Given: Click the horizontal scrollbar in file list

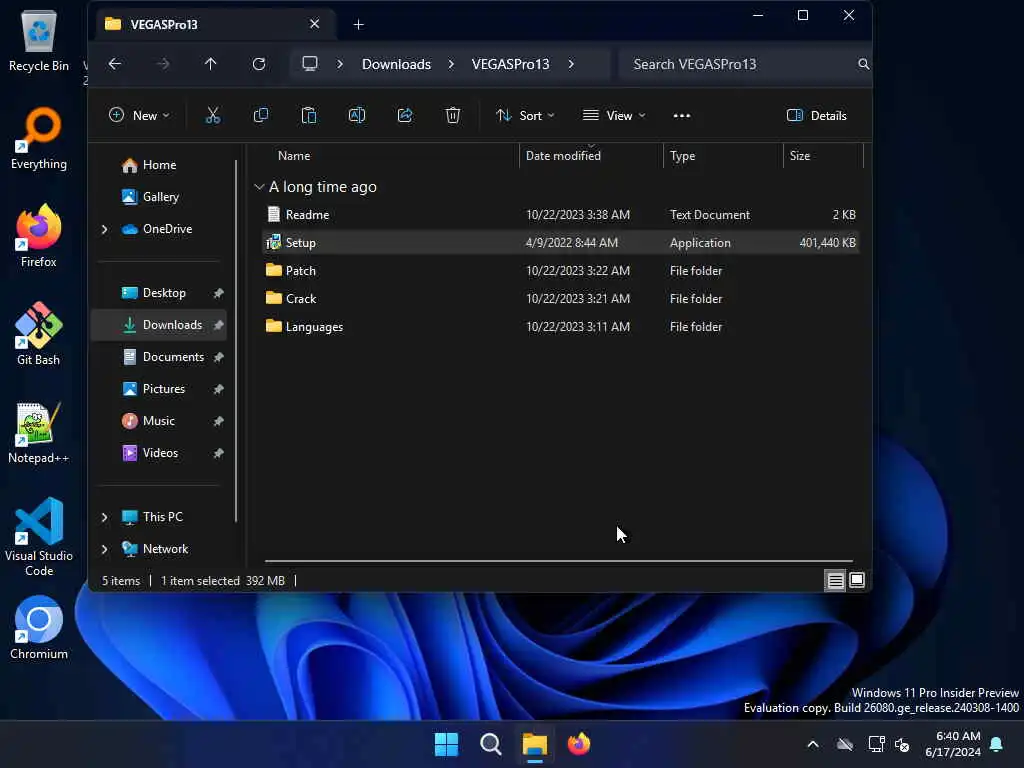Looking at the screenshot, I should (558, 561).
